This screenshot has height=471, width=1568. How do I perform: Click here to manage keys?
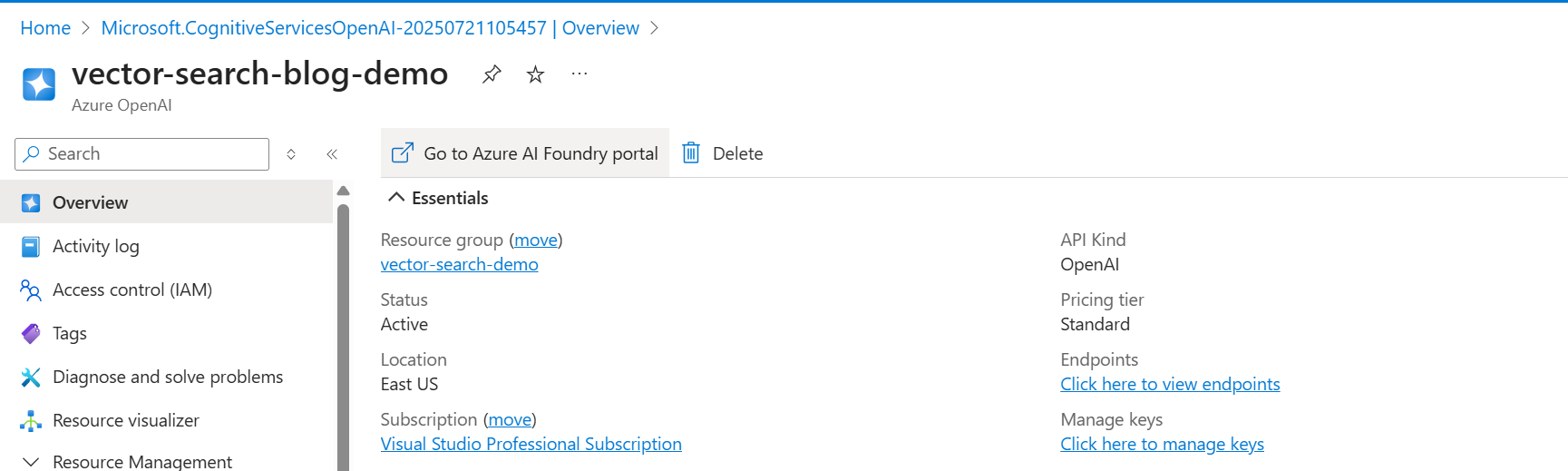(1162, 444)
